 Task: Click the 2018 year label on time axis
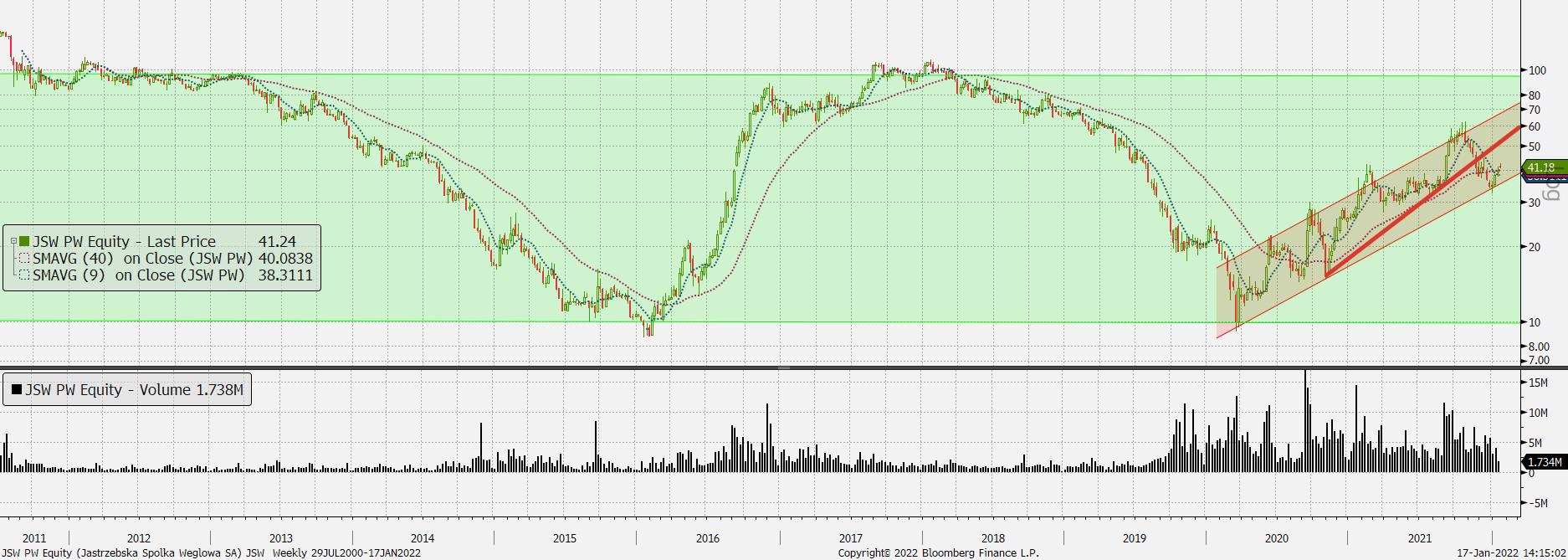(993, 538)
